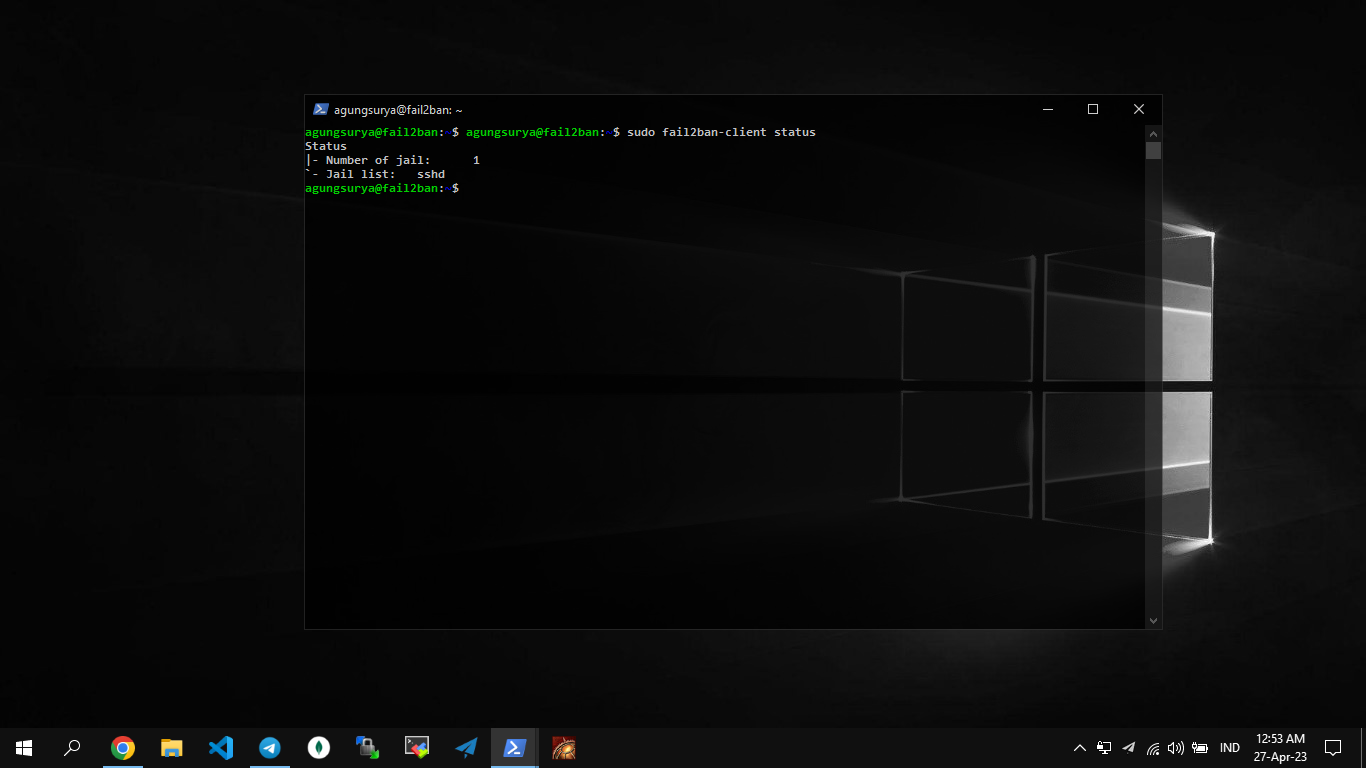Open the Windows Start menu
Image resolution: width=1366 pixels, height=768 pixels.
click(24, 747)
